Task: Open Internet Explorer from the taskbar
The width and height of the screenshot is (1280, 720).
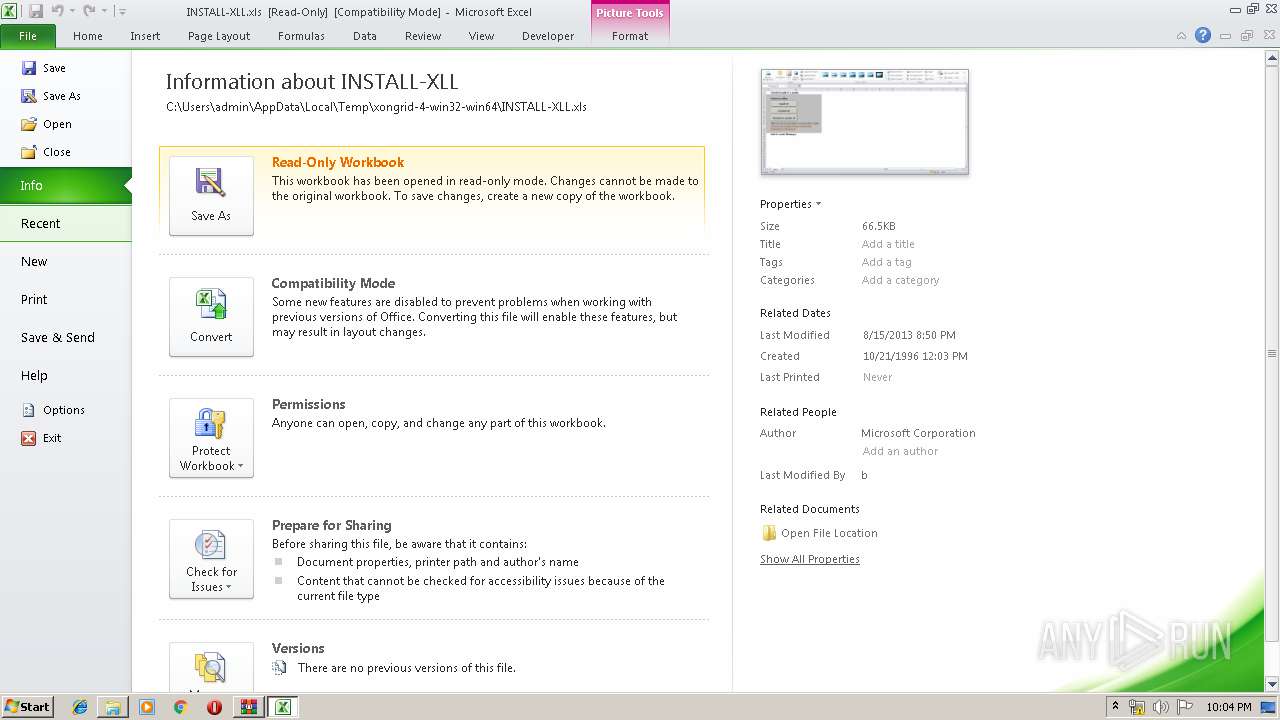Action: point(80,707)
